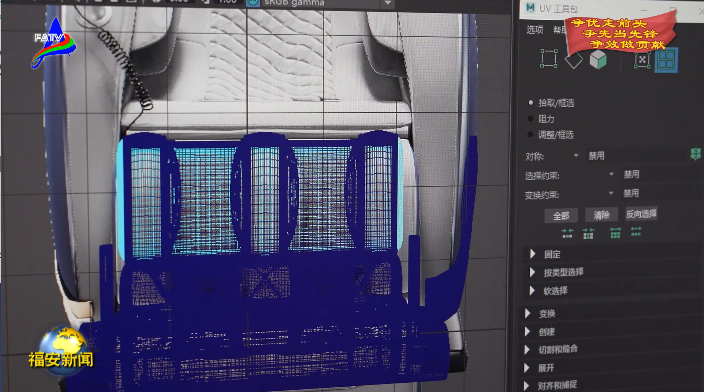Select the highlighted UV shell selection icon
Viewport: 704px width, 392px height.
tap(666, 61)
